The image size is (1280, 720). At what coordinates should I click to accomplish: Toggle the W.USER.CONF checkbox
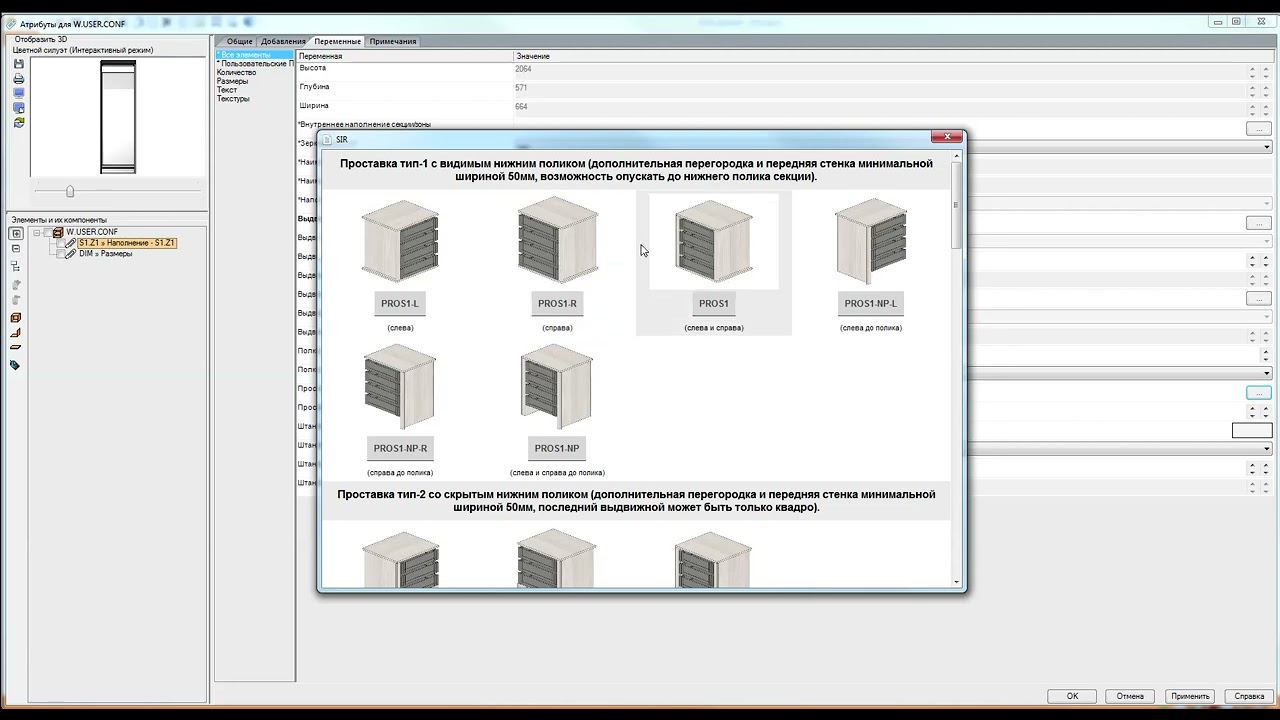pos(48,232)
